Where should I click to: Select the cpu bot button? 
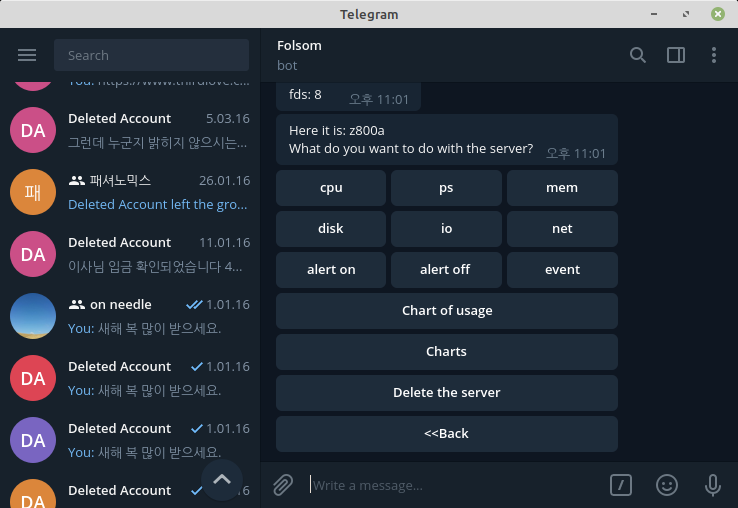[331, 188]
